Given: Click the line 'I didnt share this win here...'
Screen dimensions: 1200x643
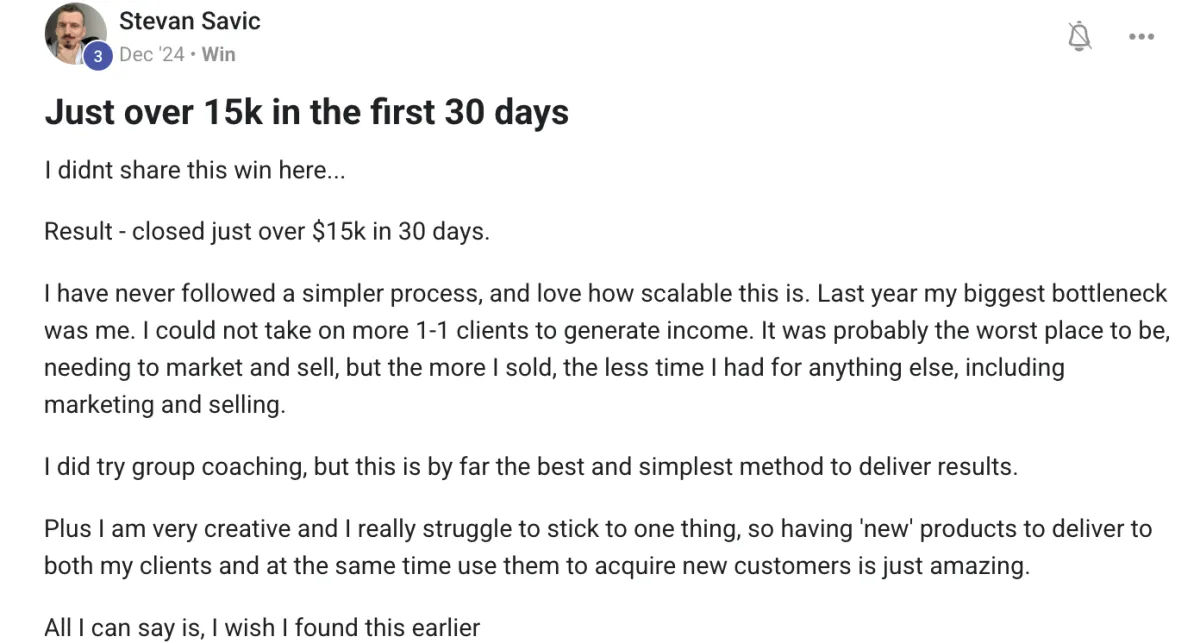Looking at the screenshot, I should [x=195, y=171].
